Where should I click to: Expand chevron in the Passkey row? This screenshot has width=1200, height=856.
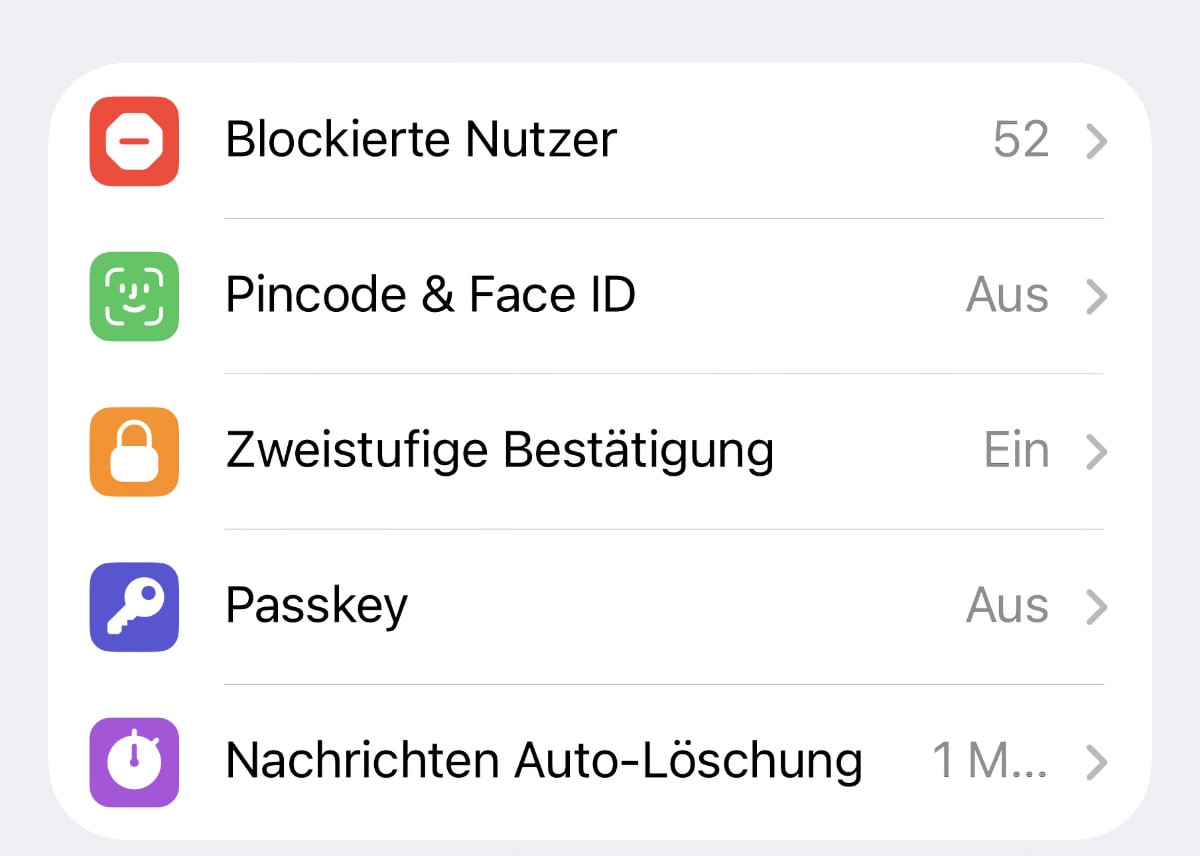1097,607
